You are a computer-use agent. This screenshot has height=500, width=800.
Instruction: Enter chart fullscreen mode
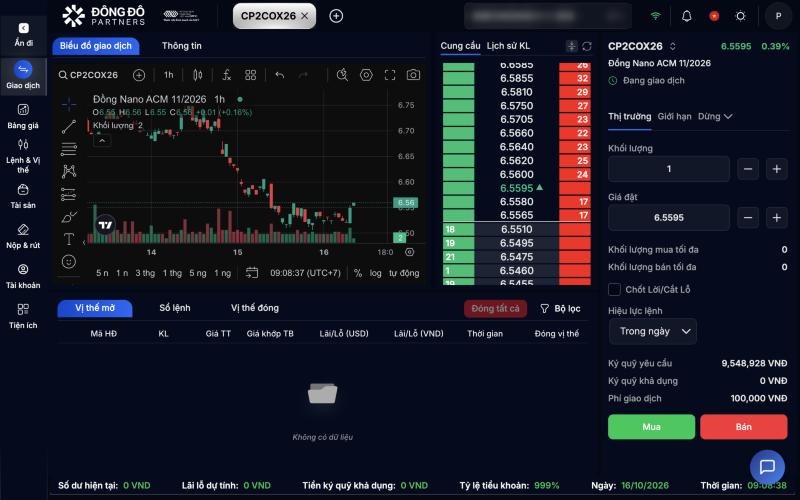pos(390,75)
